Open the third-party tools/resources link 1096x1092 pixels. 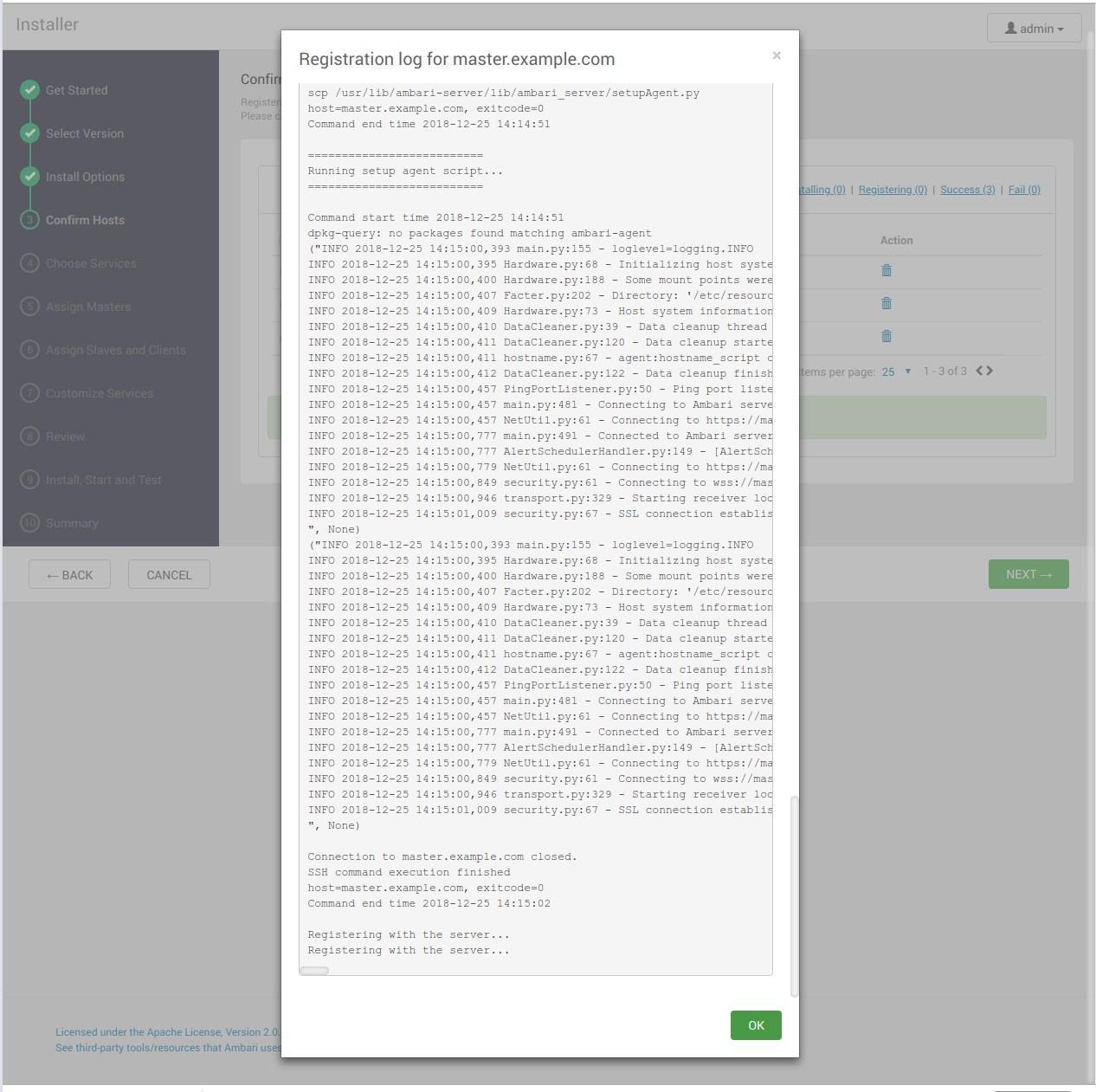tap(168, 1048)
